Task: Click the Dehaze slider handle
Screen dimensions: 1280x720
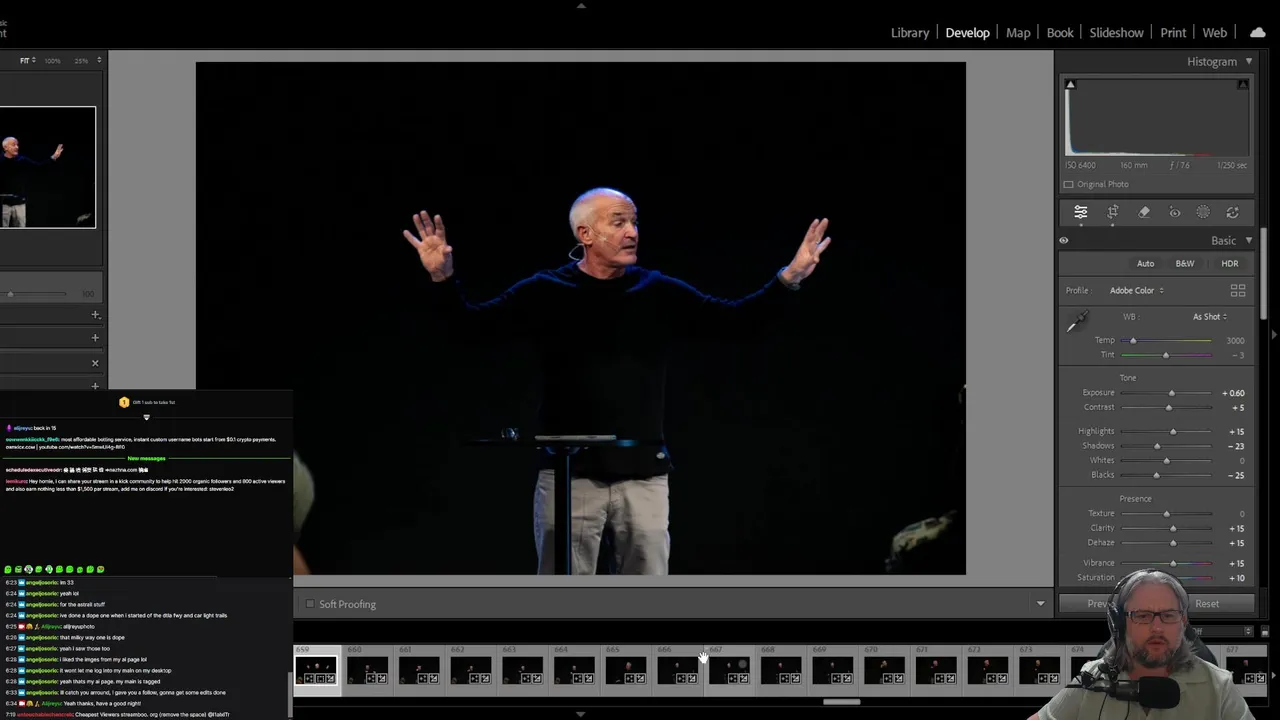Action: (1173, 543)
